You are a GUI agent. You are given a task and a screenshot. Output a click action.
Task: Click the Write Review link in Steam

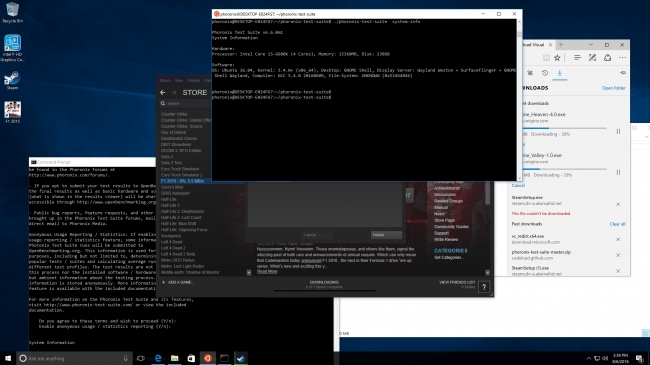click(446, 239)
